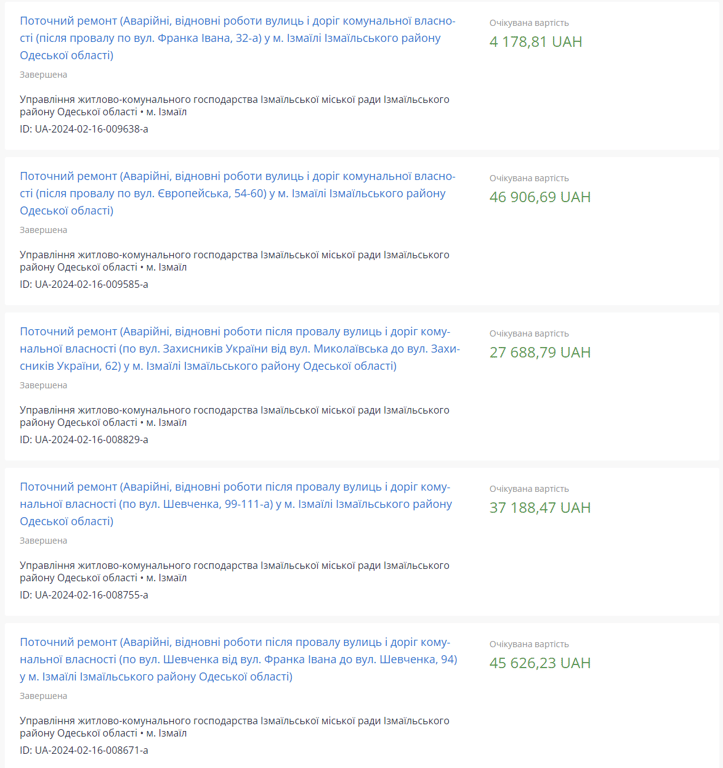This screenshot has height=768, width=723.
Task: Click on ID UA-2024-02-16-008671-a
Action: tap(84, 750)
